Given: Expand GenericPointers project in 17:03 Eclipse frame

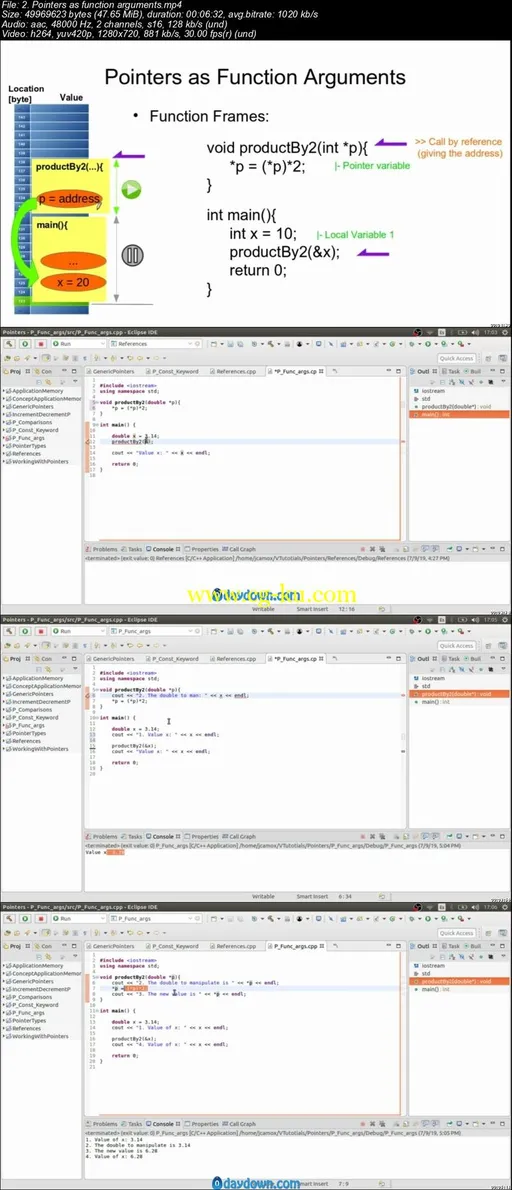Looking at the screenshot, I should click(x=4, y=407).
